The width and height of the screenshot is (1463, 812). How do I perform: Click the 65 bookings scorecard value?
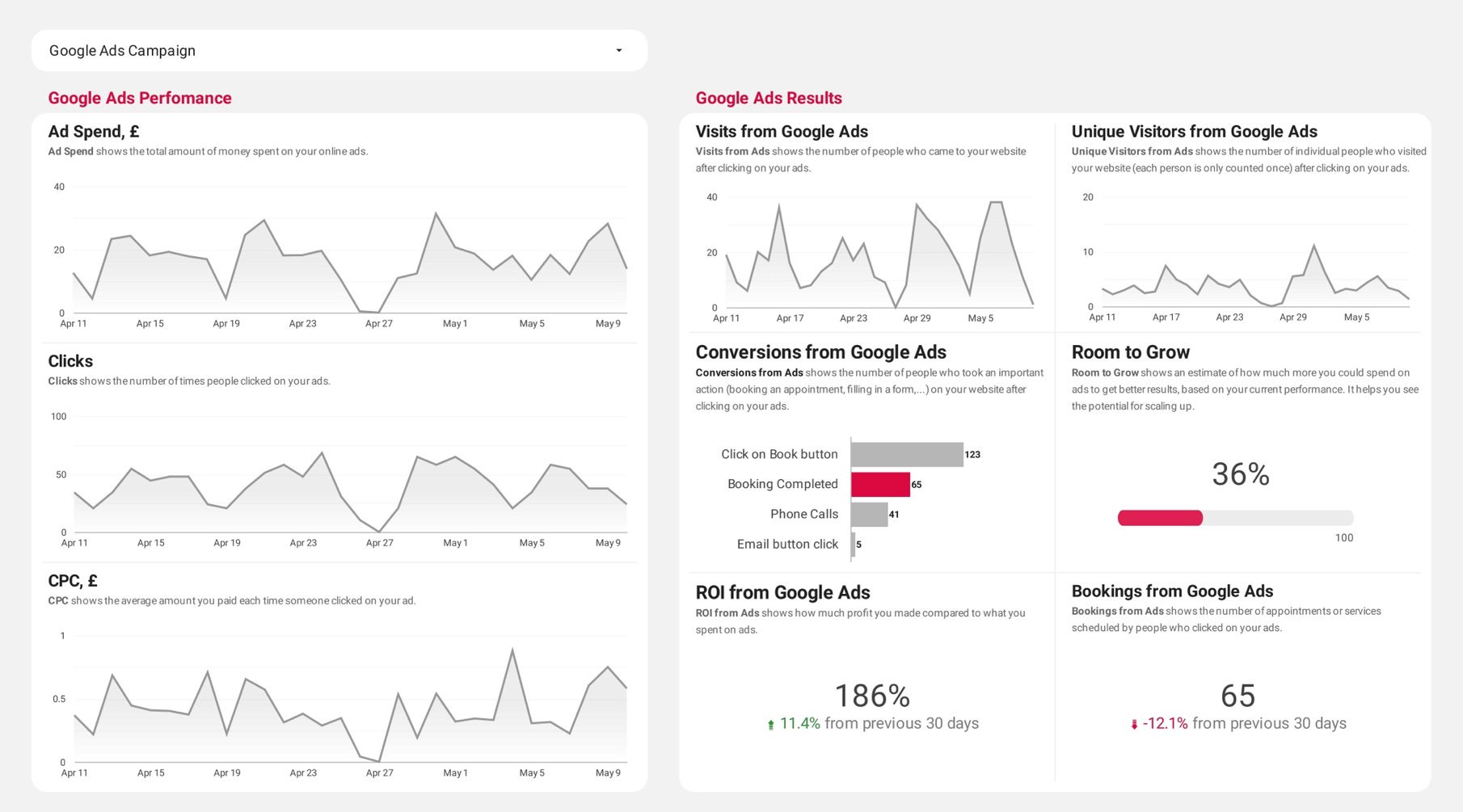1237,696
